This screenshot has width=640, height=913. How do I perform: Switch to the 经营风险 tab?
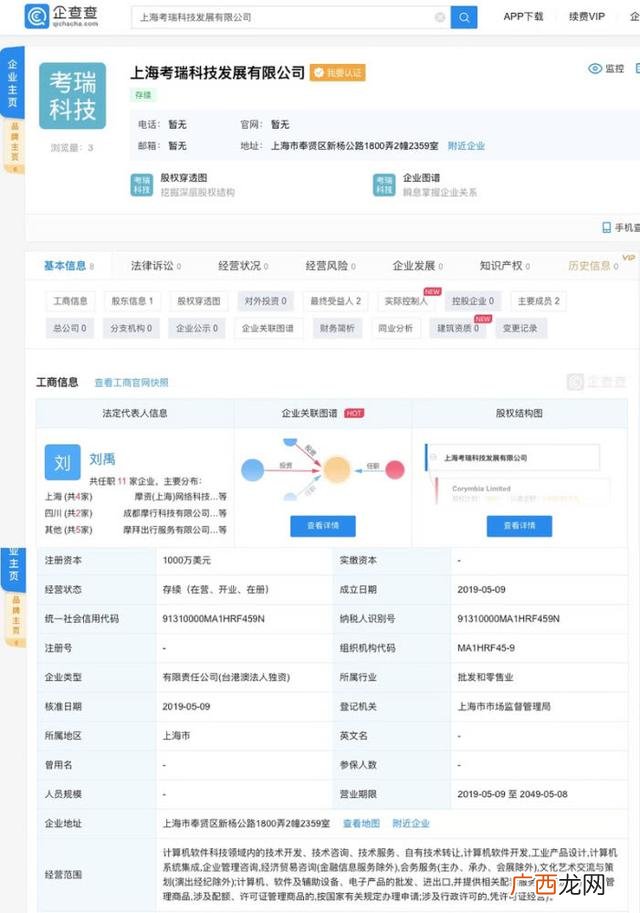(x=330, y=266)
